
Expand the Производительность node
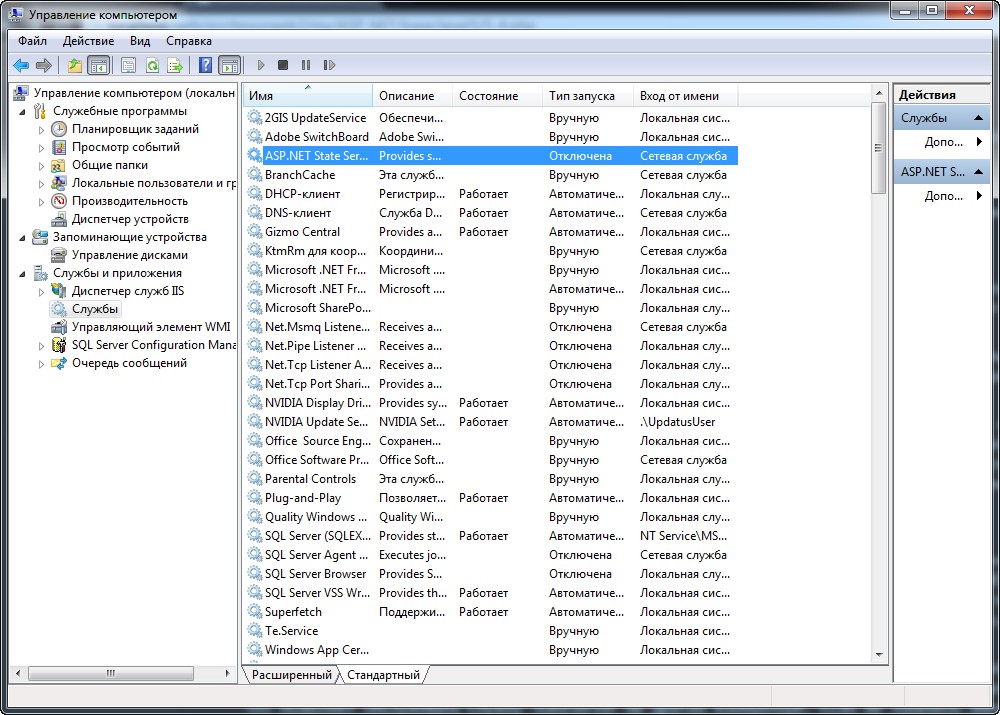click(x=41, y=202)
